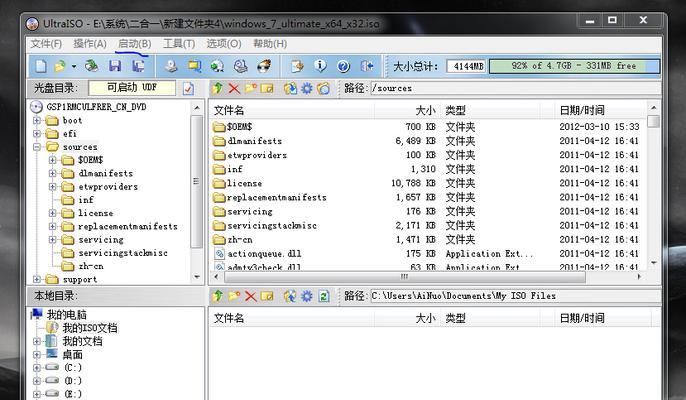Click the Open file folder icon
Screen dimensions: 686x400
pyautogui.click(x=60, y=66)
